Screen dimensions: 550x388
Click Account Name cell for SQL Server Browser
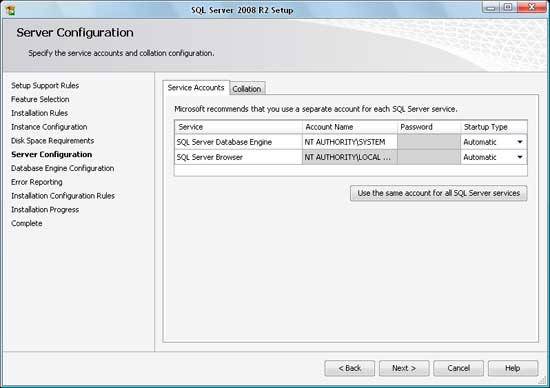pos(350,158)
